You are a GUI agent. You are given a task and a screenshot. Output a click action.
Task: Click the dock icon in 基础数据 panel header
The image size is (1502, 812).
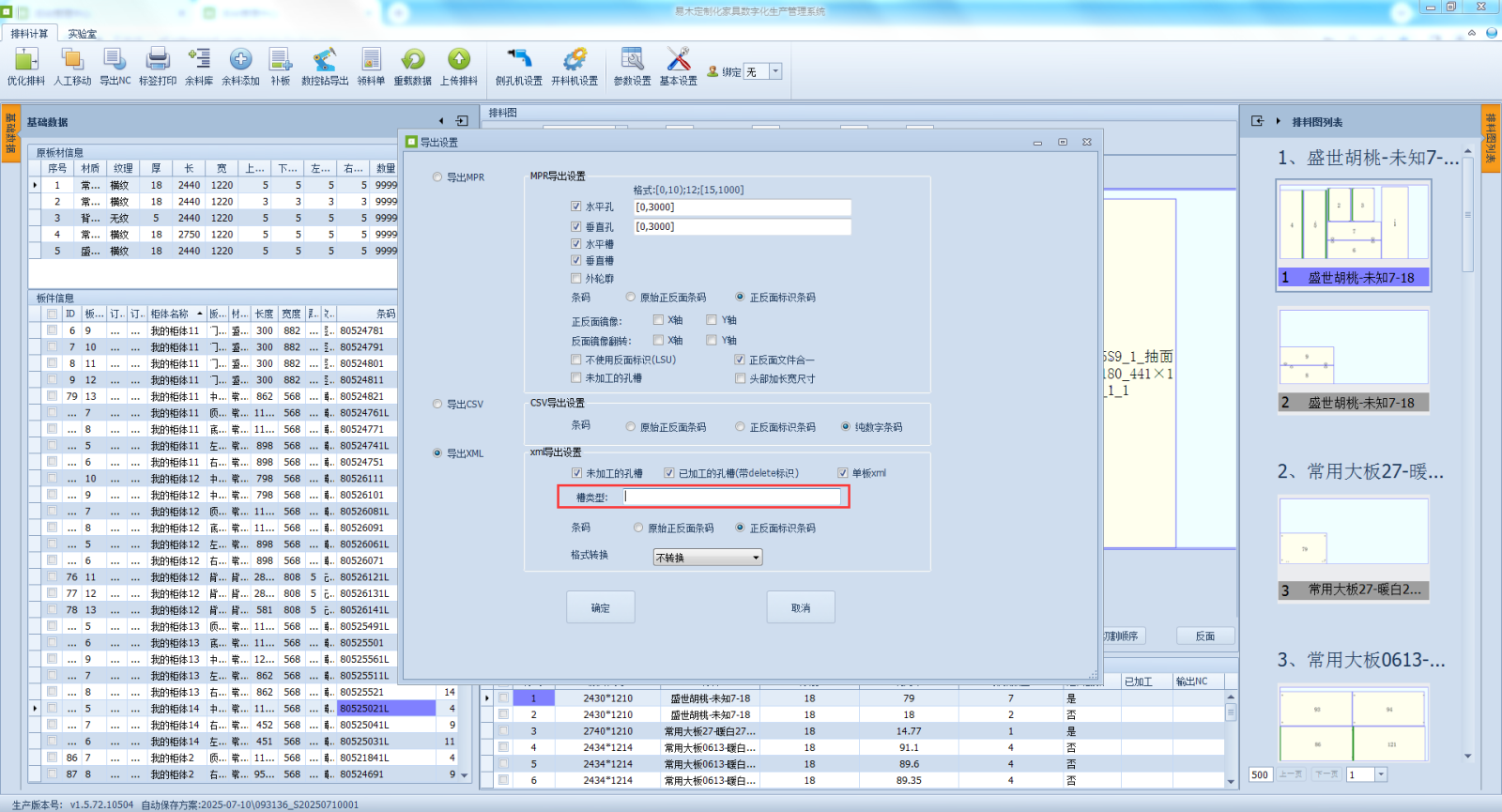pos(462,121)
